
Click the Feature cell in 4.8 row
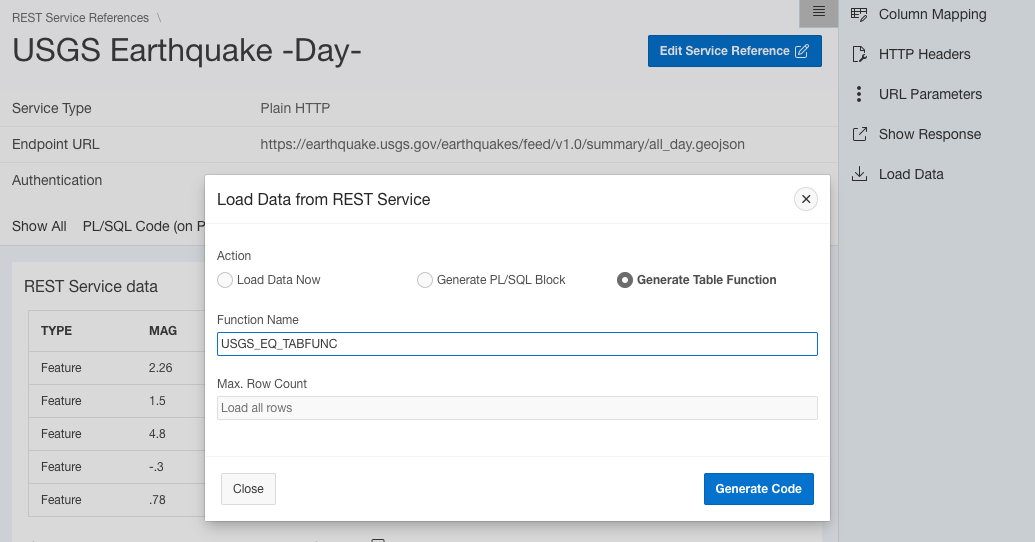pyautogui.click(x=61, y=434)
